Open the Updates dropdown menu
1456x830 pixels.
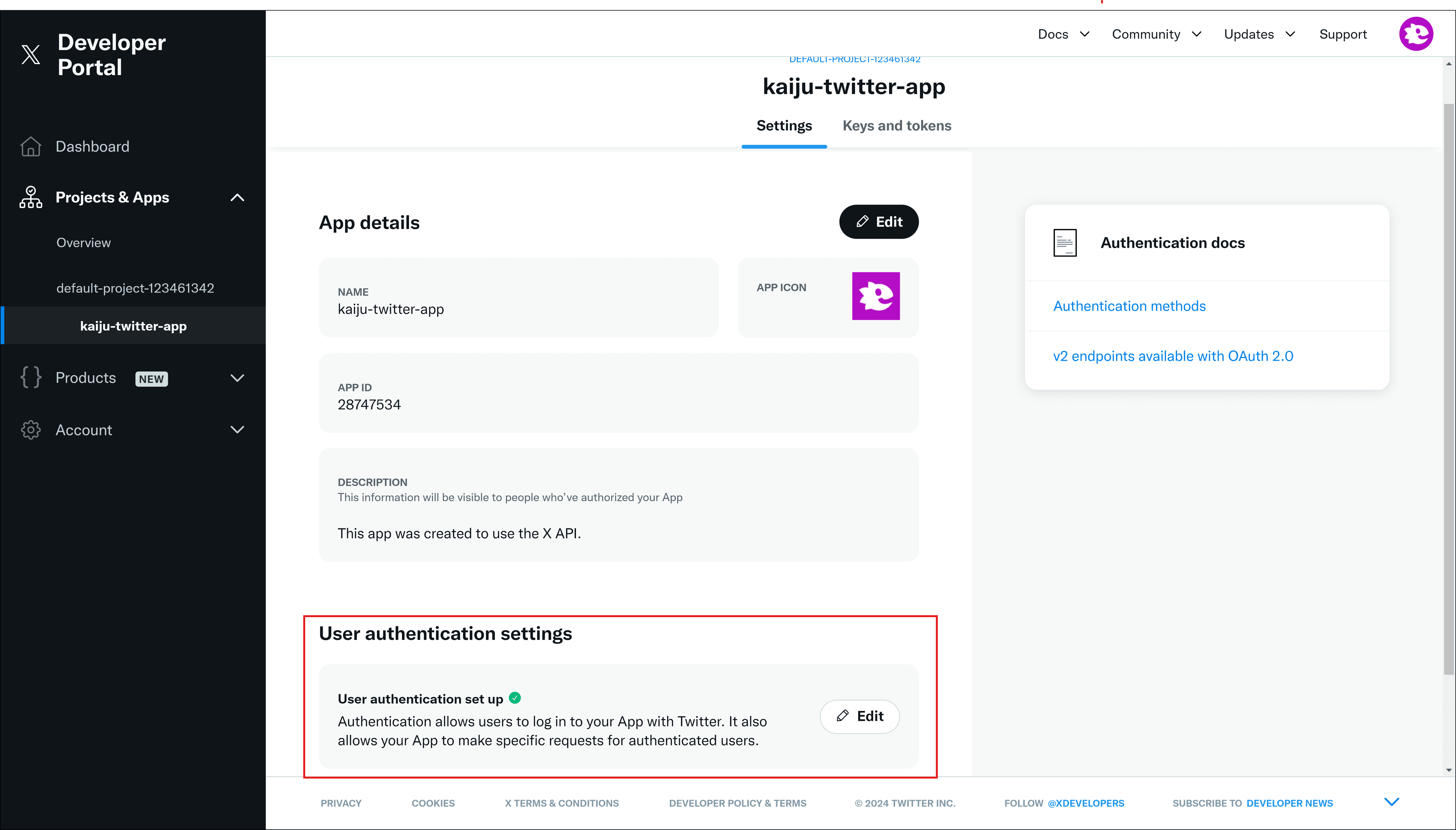[x=1260, y=34]
